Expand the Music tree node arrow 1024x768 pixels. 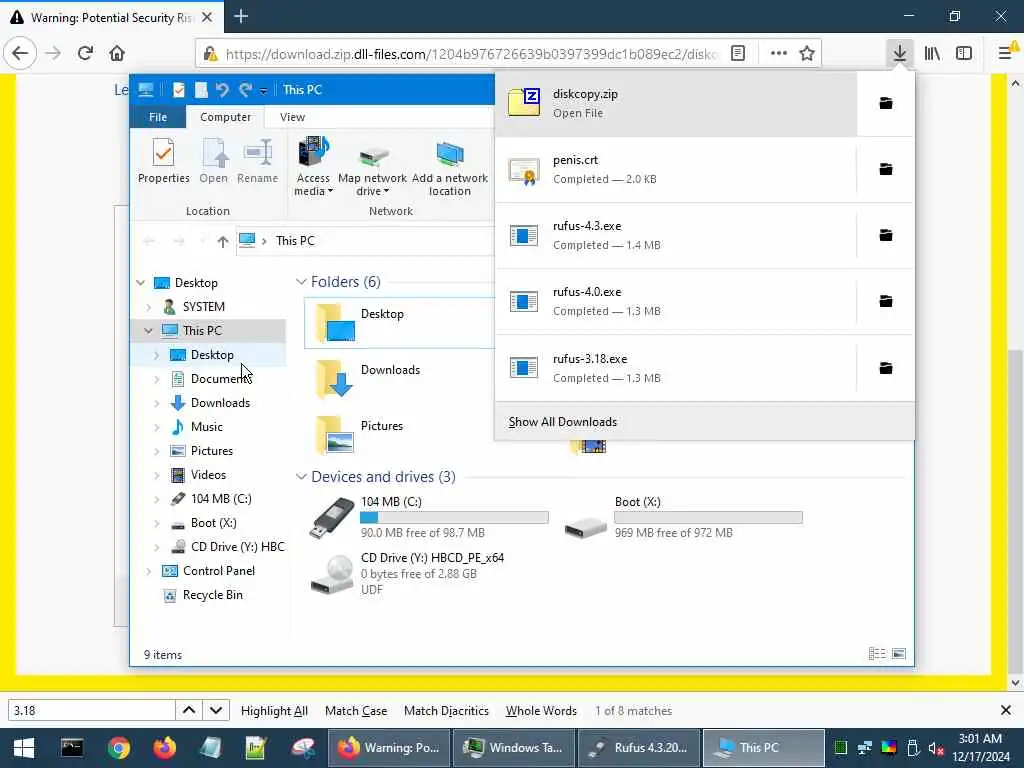157,427
